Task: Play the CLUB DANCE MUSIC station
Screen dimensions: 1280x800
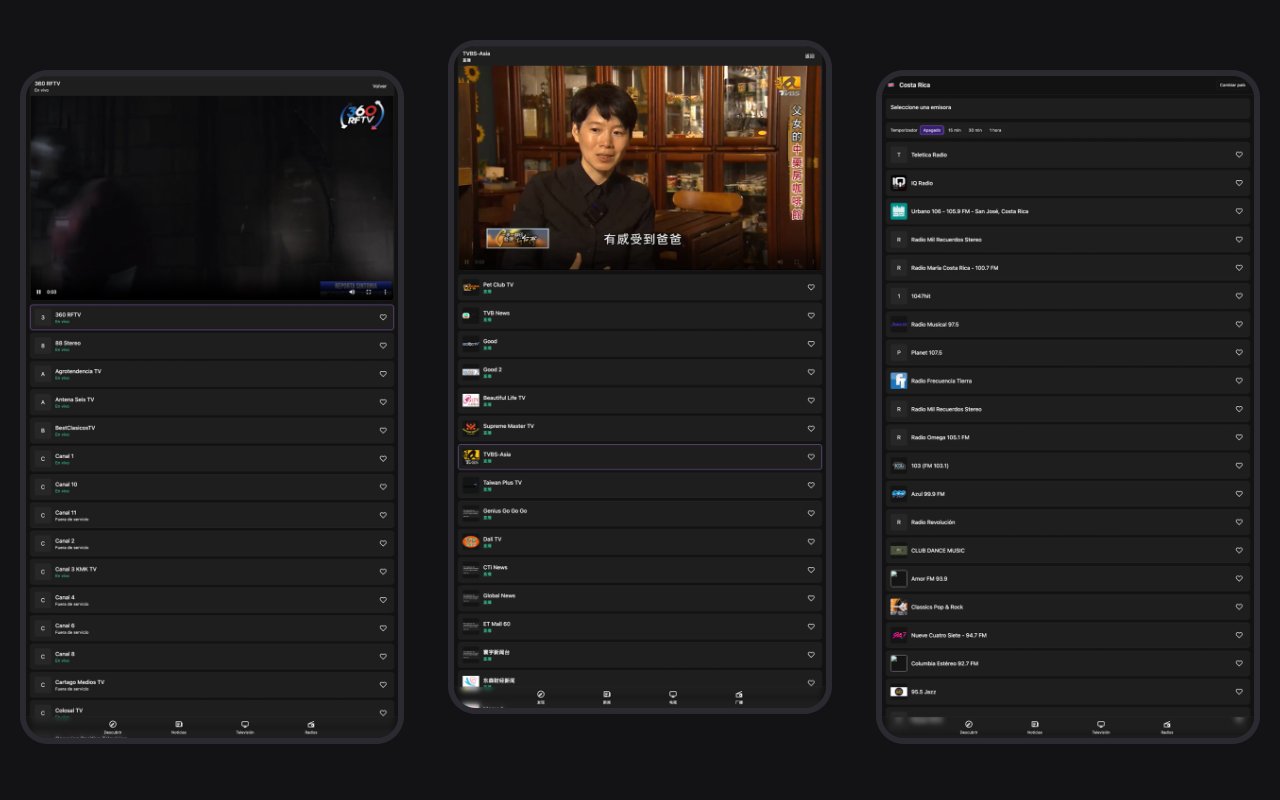Action: (x=1068, y=550)
